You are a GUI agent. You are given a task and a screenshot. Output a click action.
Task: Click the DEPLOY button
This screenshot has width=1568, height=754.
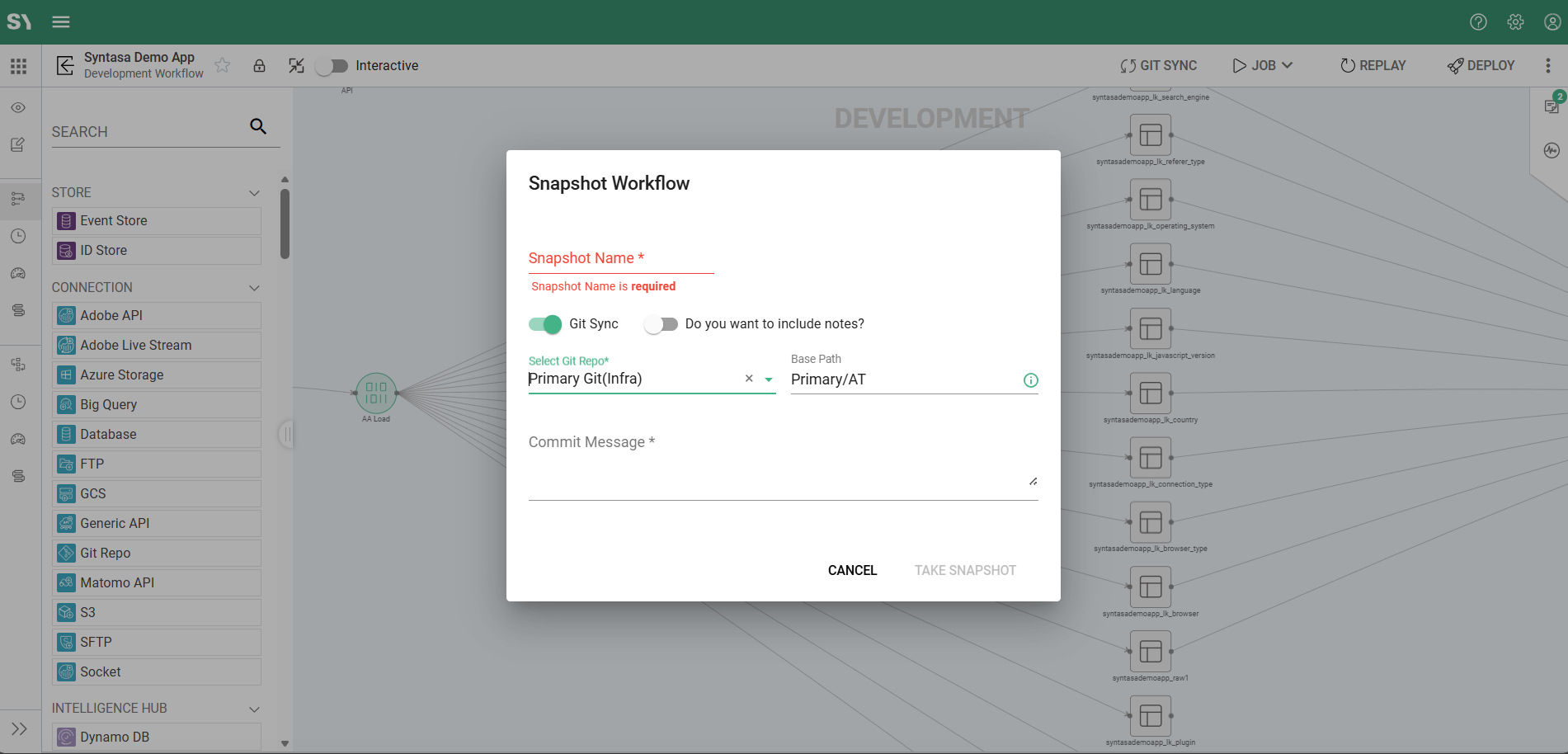pos(1481,66)
